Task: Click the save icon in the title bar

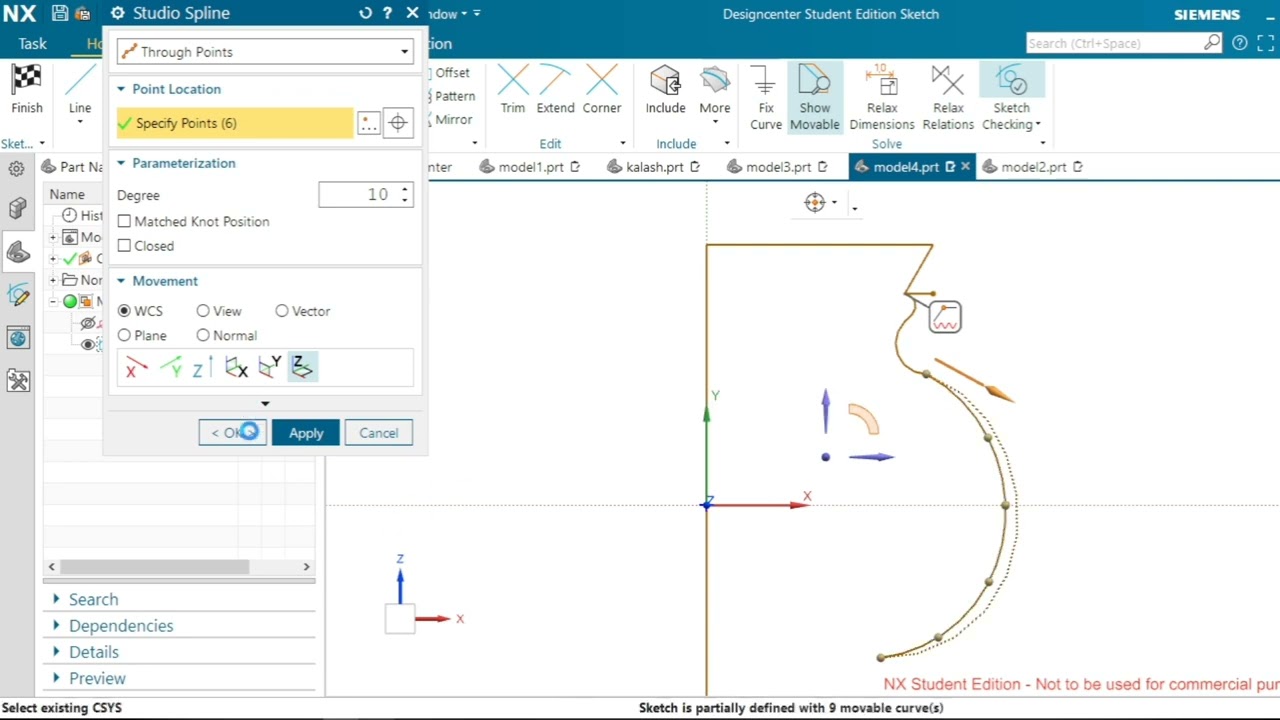Action: 60,14
